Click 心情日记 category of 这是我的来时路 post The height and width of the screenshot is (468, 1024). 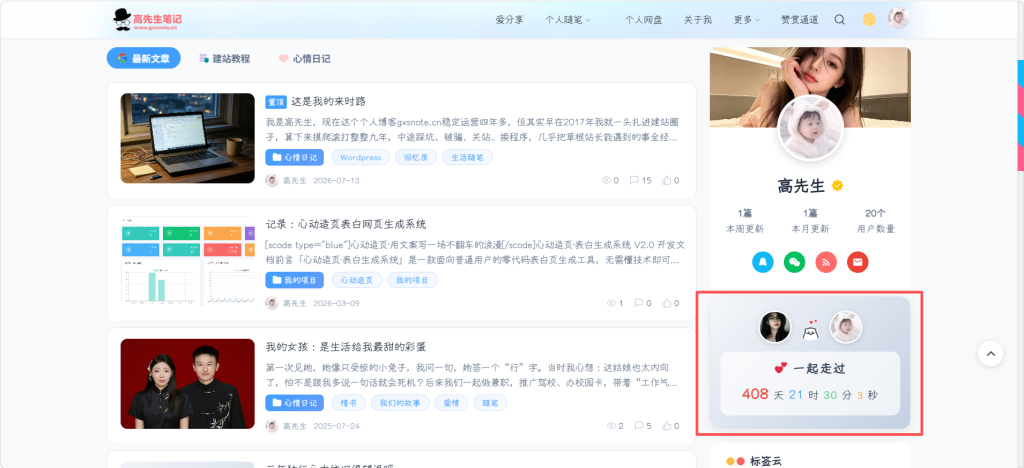pyautogui.click(x=295, y=157)
